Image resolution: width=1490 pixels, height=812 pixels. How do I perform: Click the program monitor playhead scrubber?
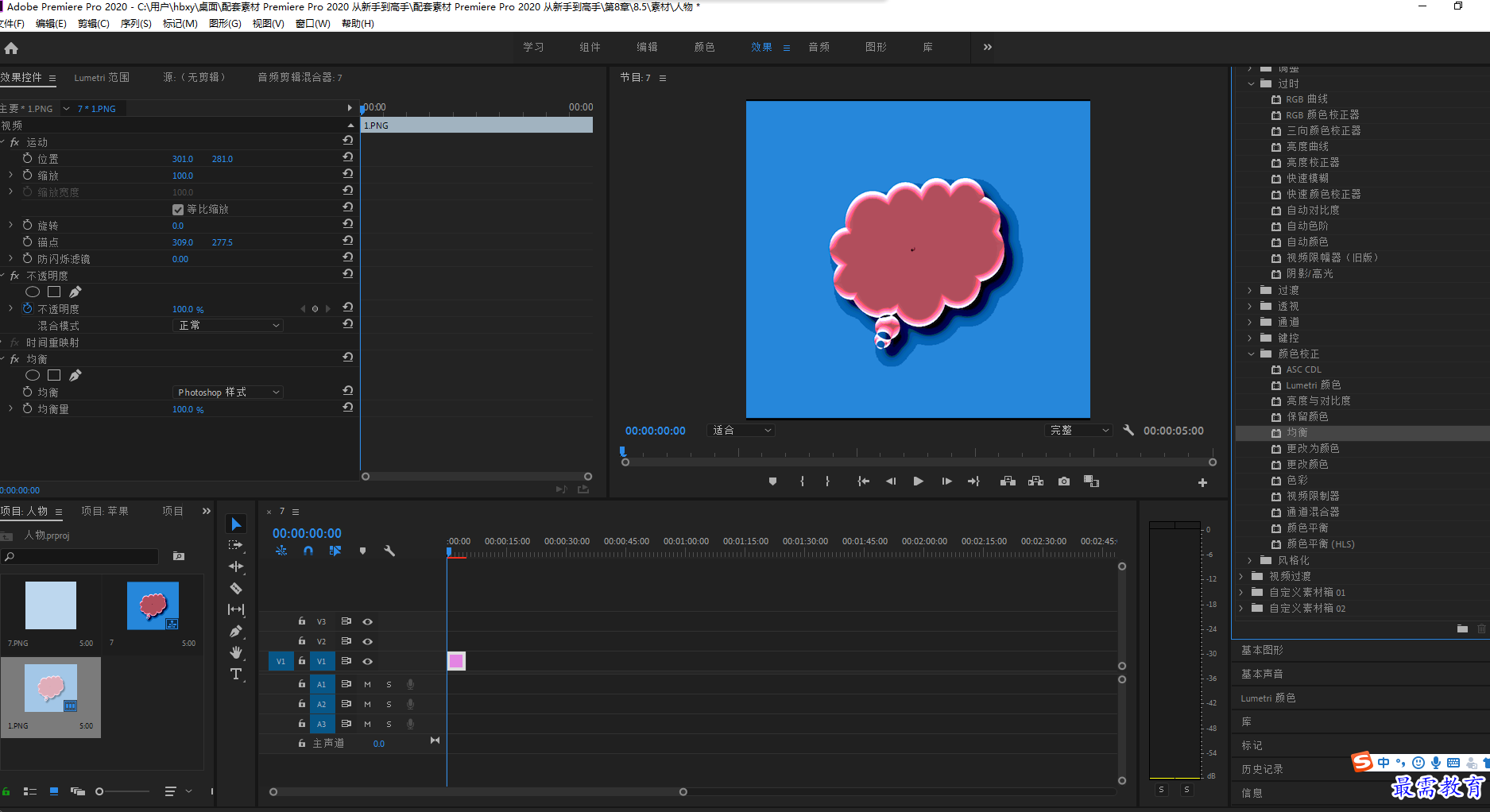click(623, 450)
